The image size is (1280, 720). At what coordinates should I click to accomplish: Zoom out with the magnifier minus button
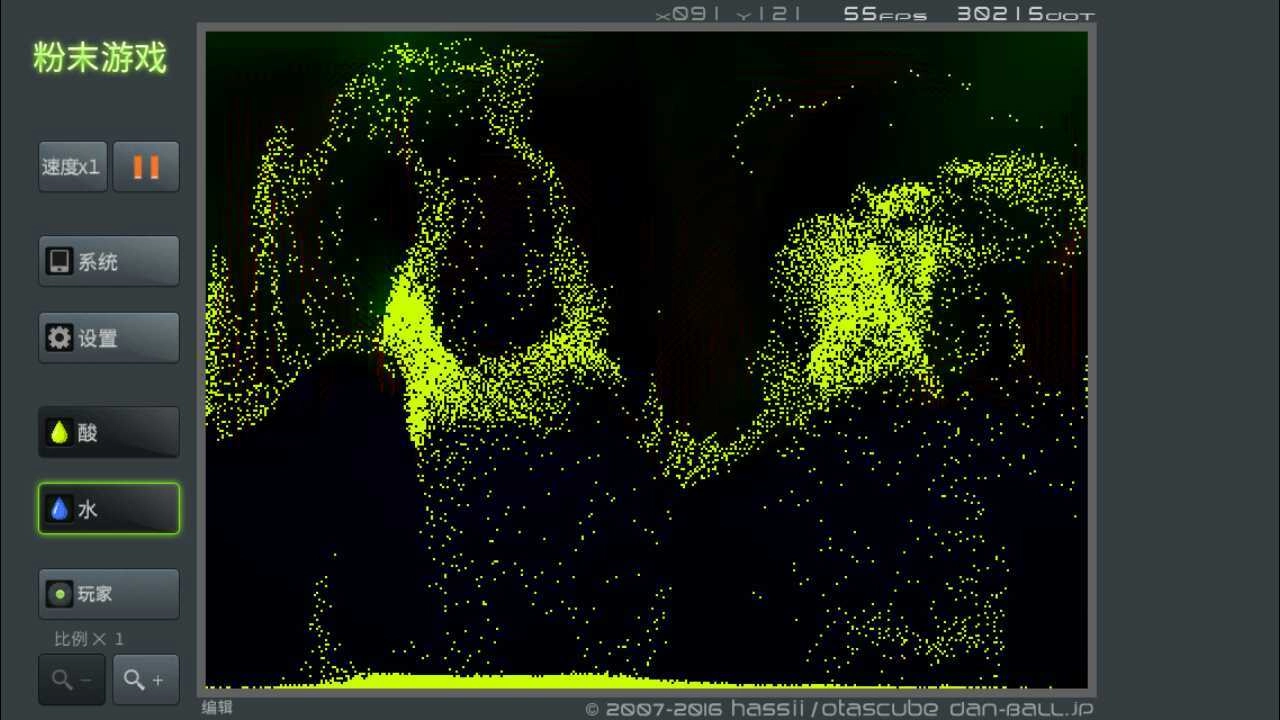[72, 680]
